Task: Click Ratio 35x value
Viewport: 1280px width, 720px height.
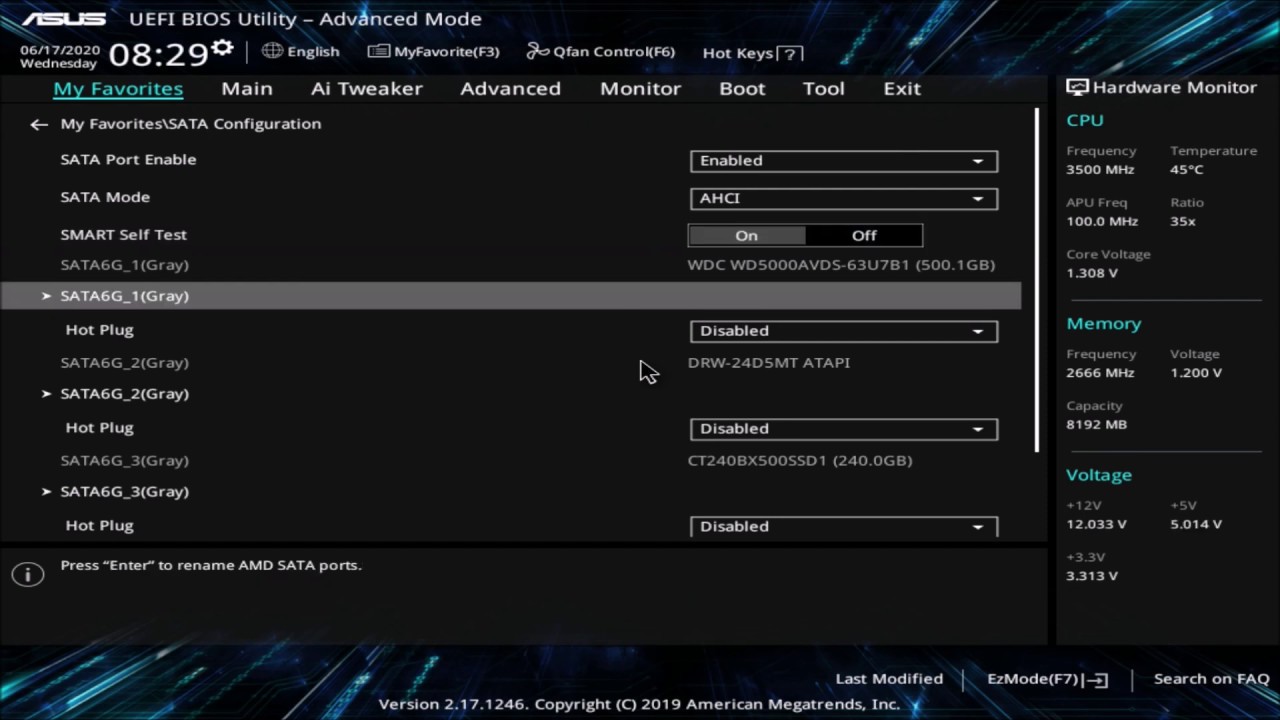Action: coord(1183,222)
